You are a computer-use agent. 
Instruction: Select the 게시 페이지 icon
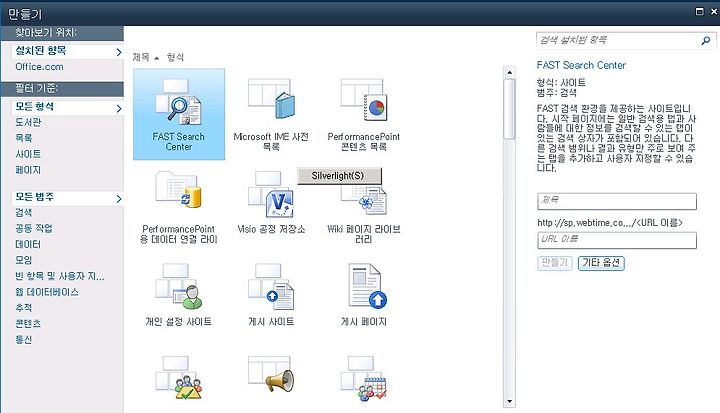click(x=367, y=285)
